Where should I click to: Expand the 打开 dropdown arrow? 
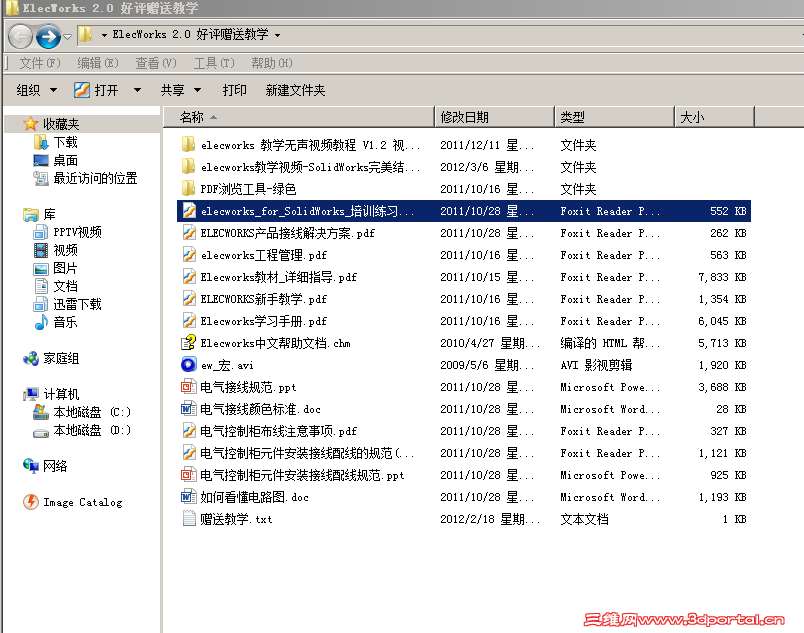coord(137,90)
